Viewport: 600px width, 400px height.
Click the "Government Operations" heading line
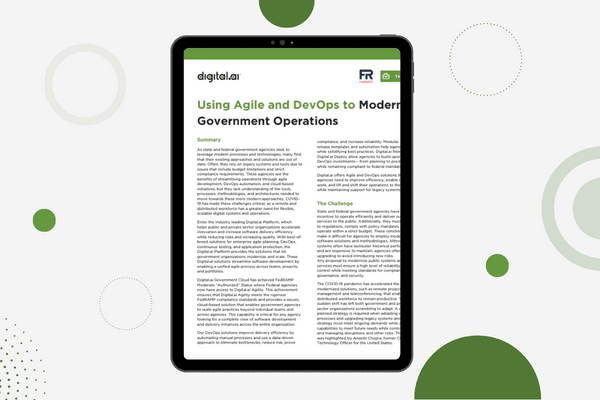pos(267,121)
